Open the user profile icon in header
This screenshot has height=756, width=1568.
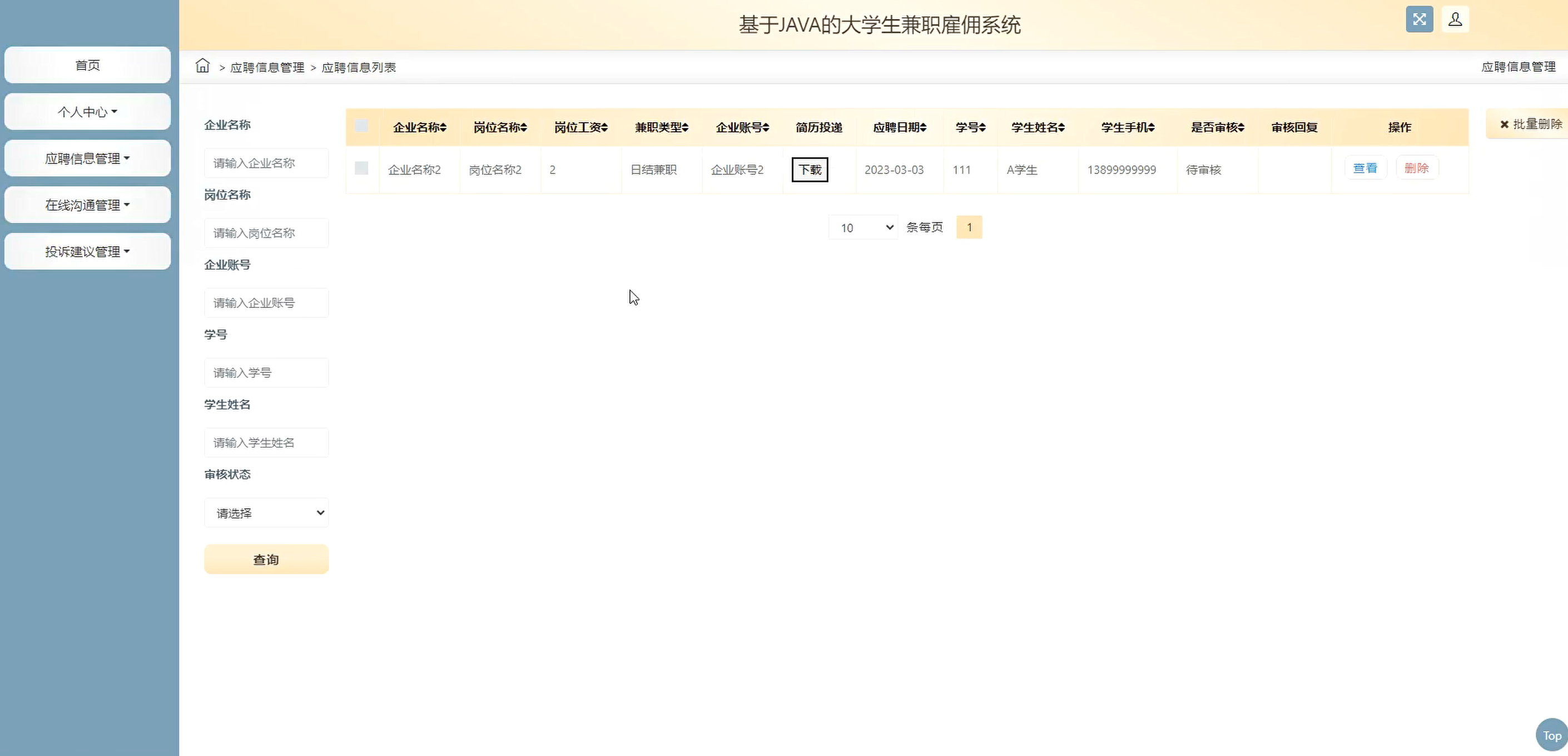click(1455, 19)
